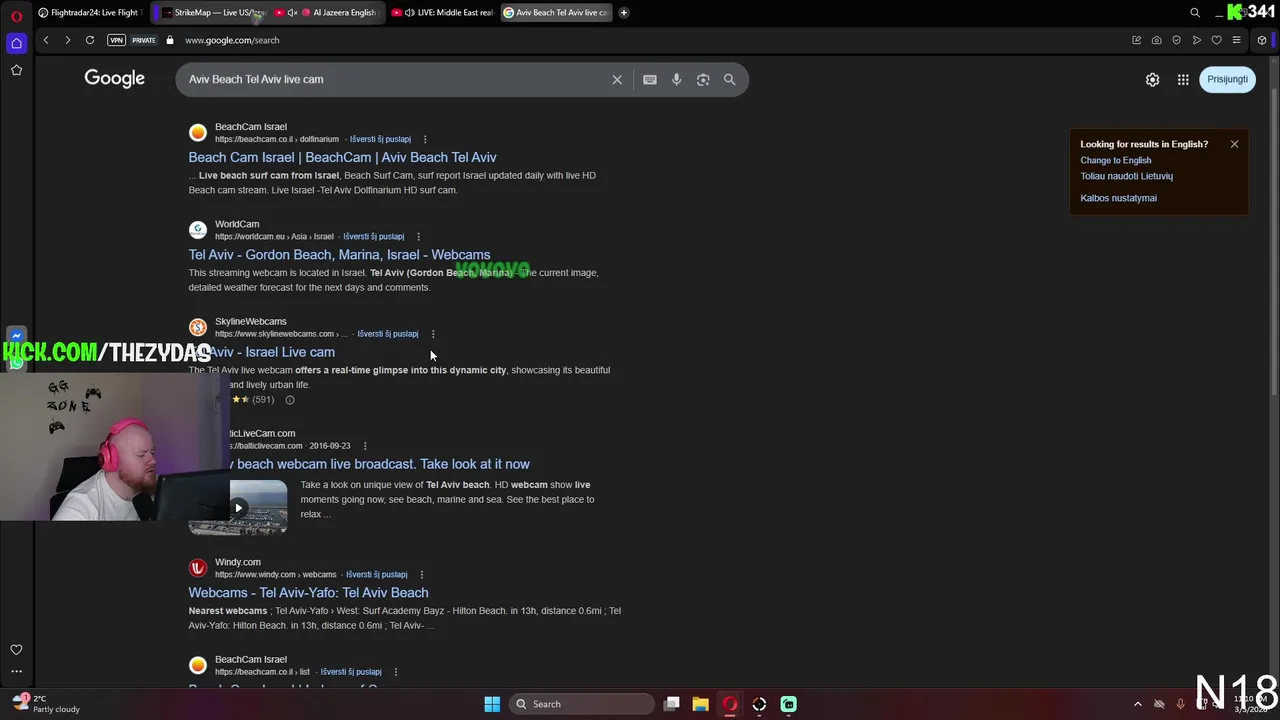Translate the SkylineWebcams result page

[388, 334]
